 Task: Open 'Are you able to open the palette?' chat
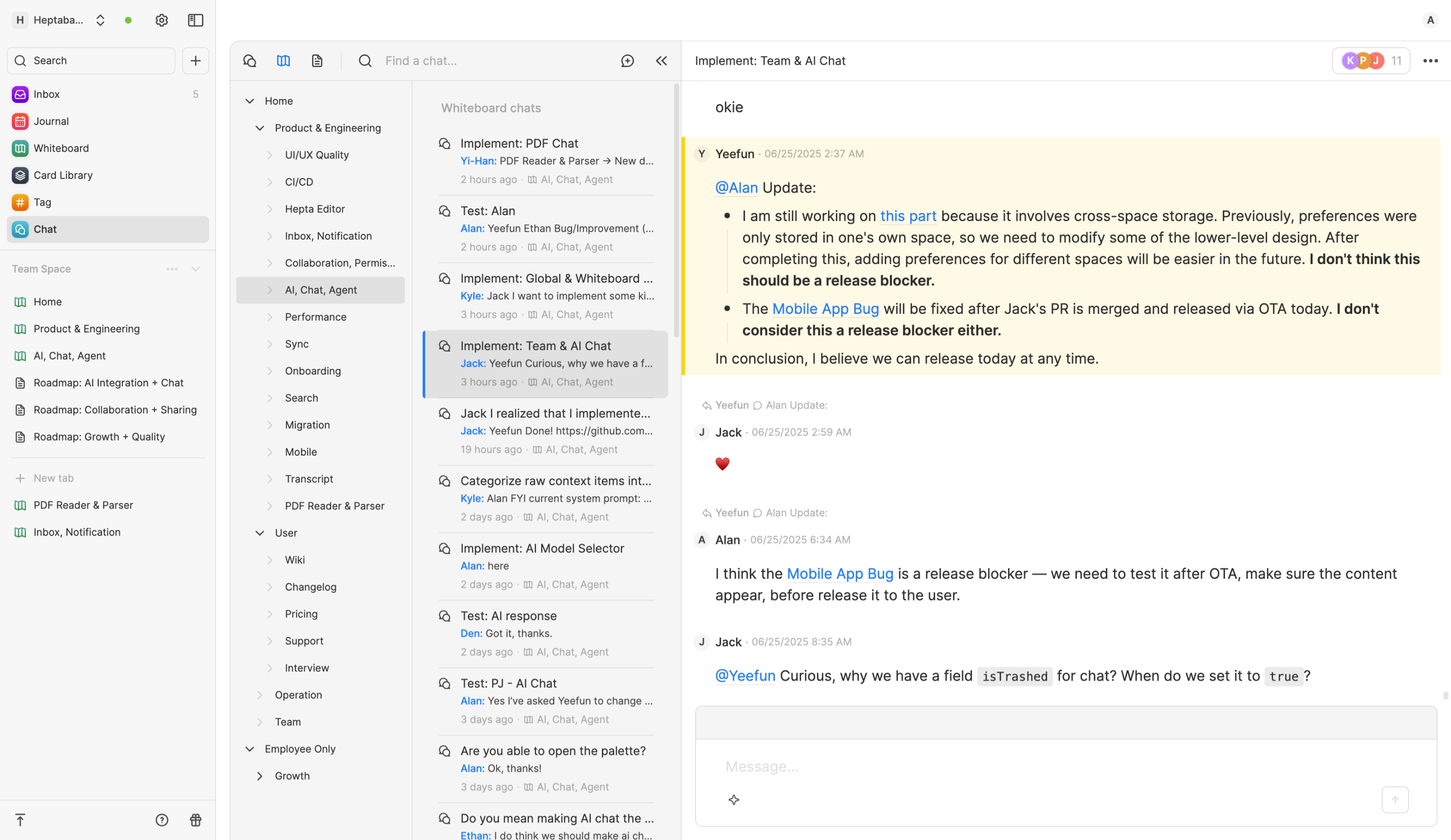click(546, 768)
